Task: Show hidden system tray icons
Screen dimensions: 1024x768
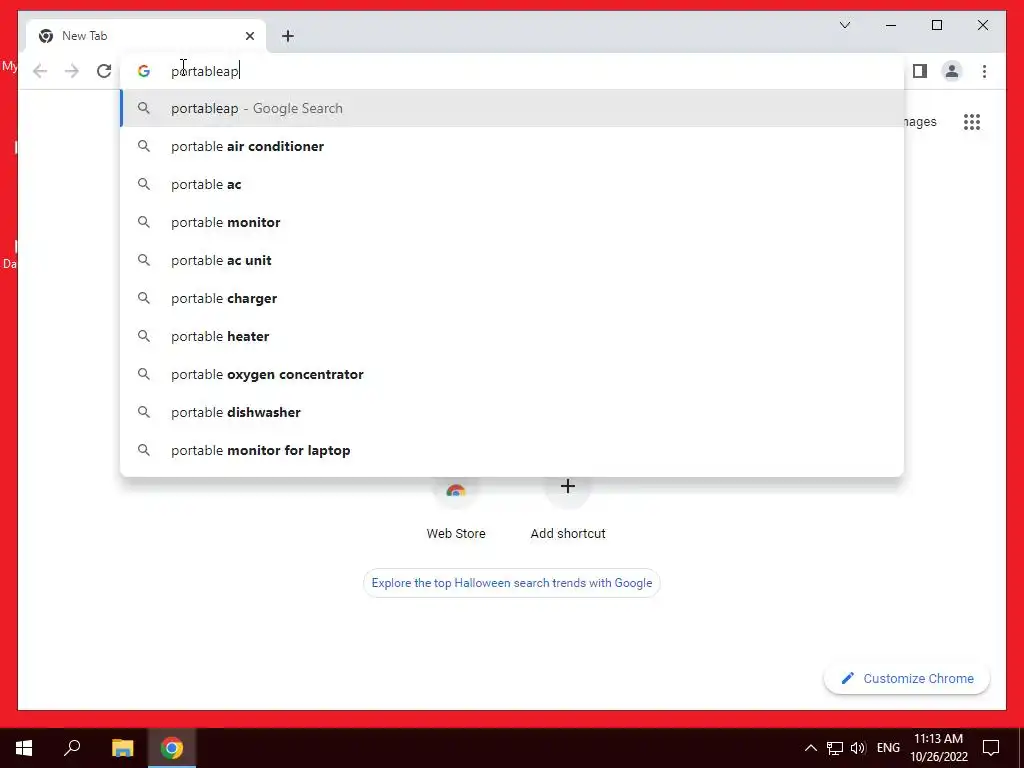Action: [810, 748]
